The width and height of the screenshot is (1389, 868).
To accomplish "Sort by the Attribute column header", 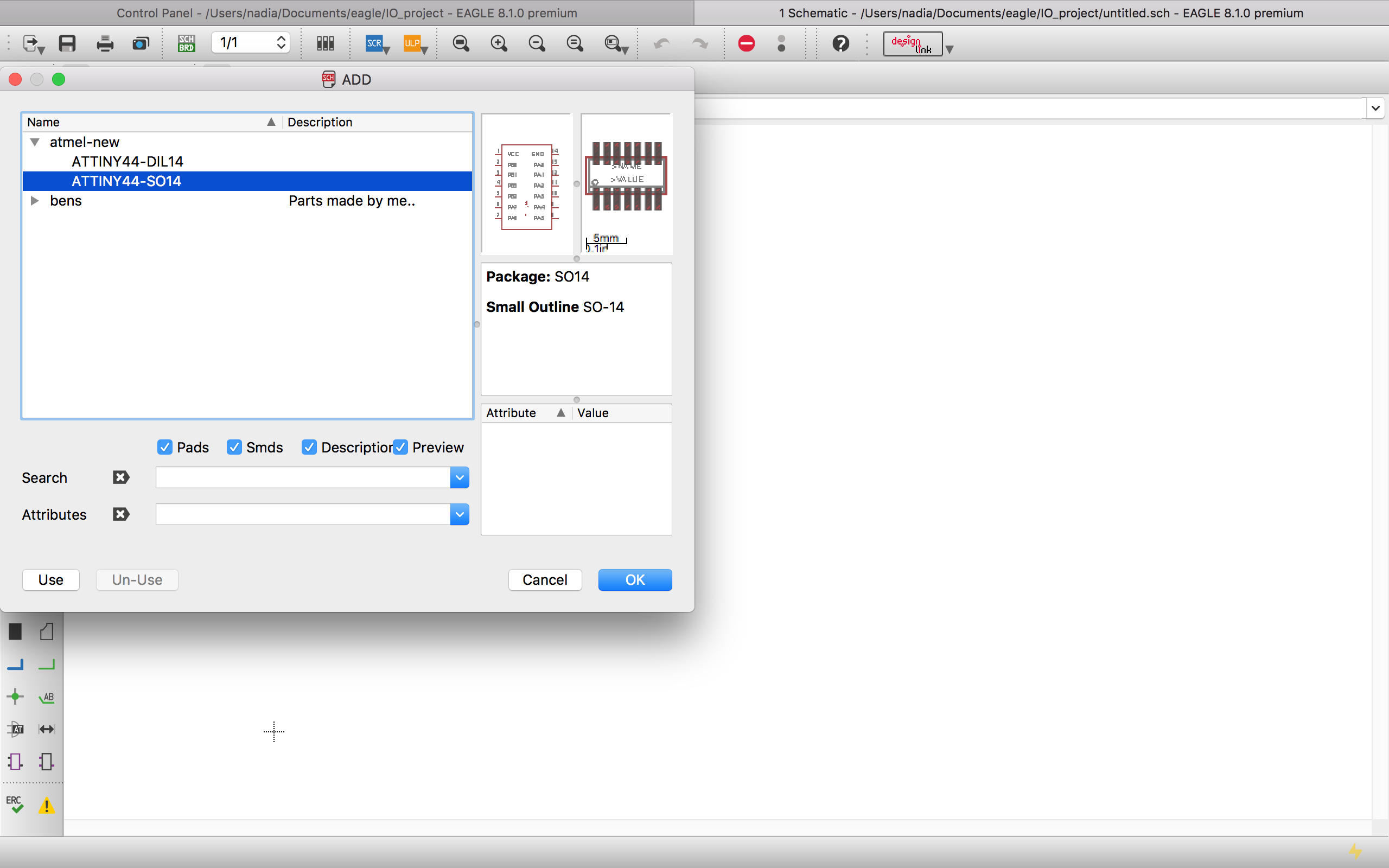I will click(526, 413).
